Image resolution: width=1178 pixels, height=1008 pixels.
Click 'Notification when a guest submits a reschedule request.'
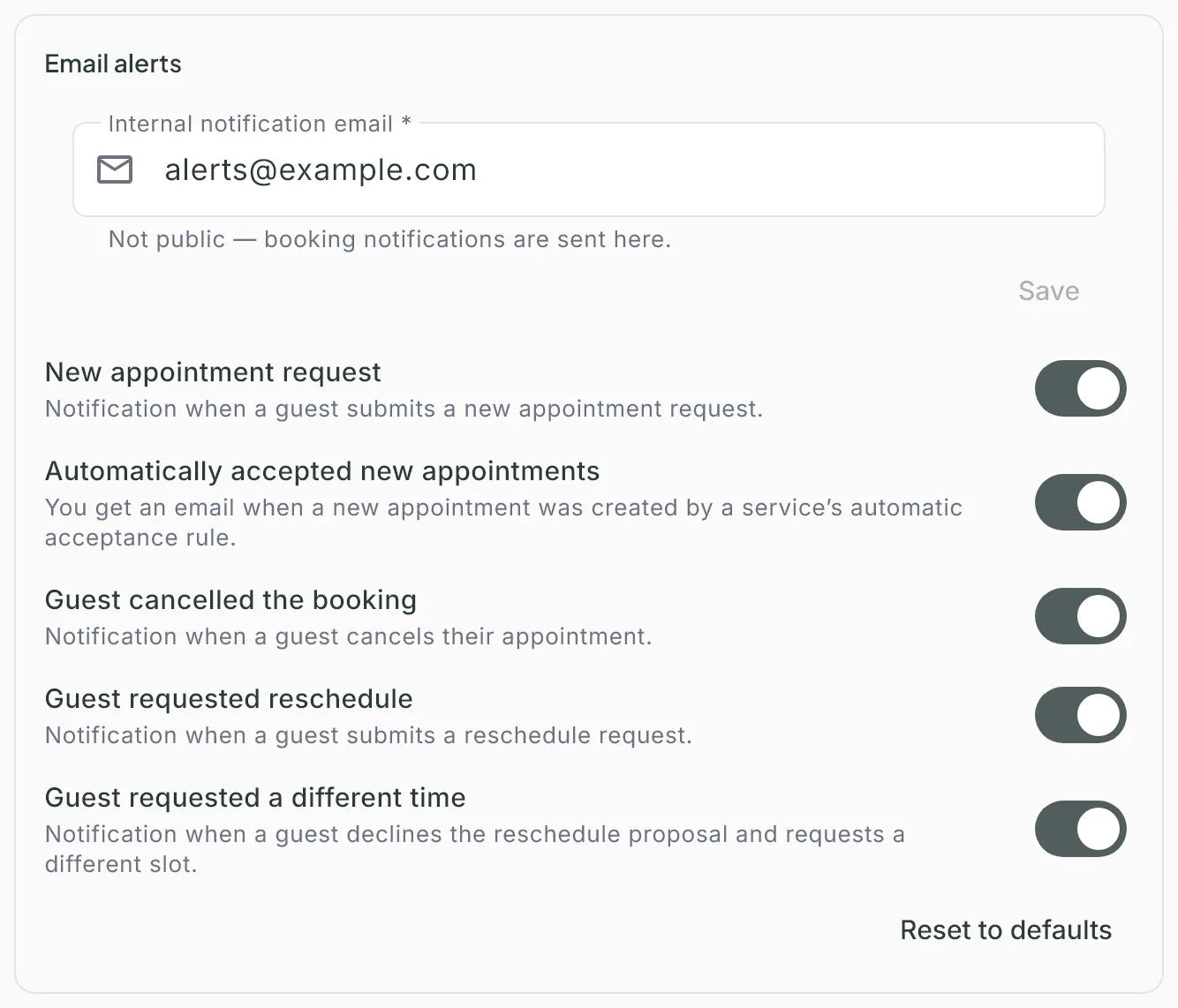(368, 735)
